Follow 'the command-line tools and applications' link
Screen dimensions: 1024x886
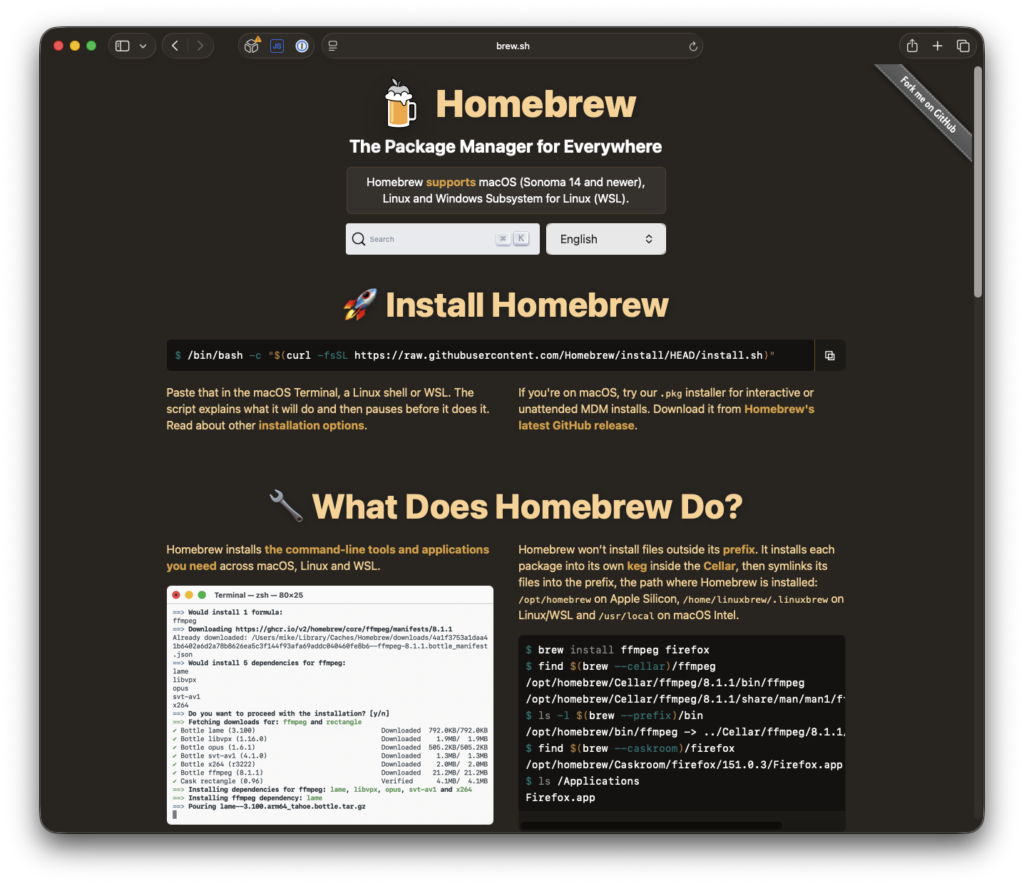coord(327,558)
